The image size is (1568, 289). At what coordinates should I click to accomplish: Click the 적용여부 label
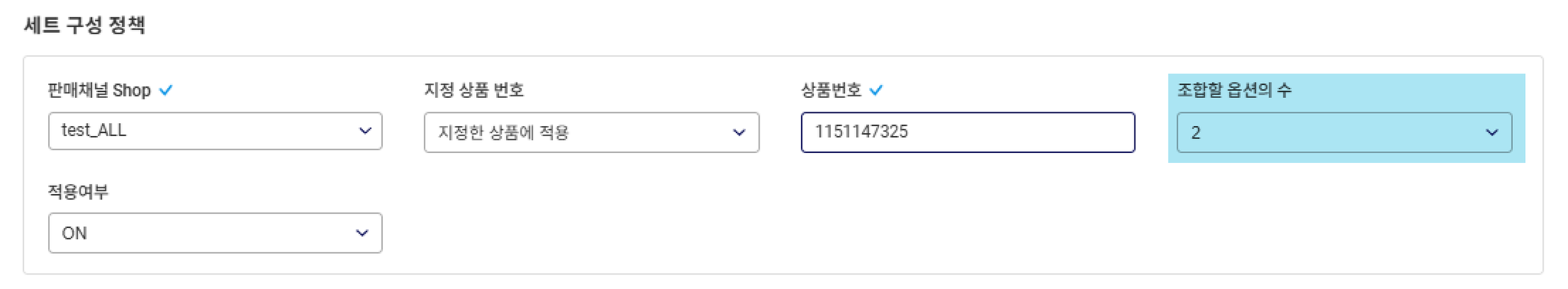78,192
